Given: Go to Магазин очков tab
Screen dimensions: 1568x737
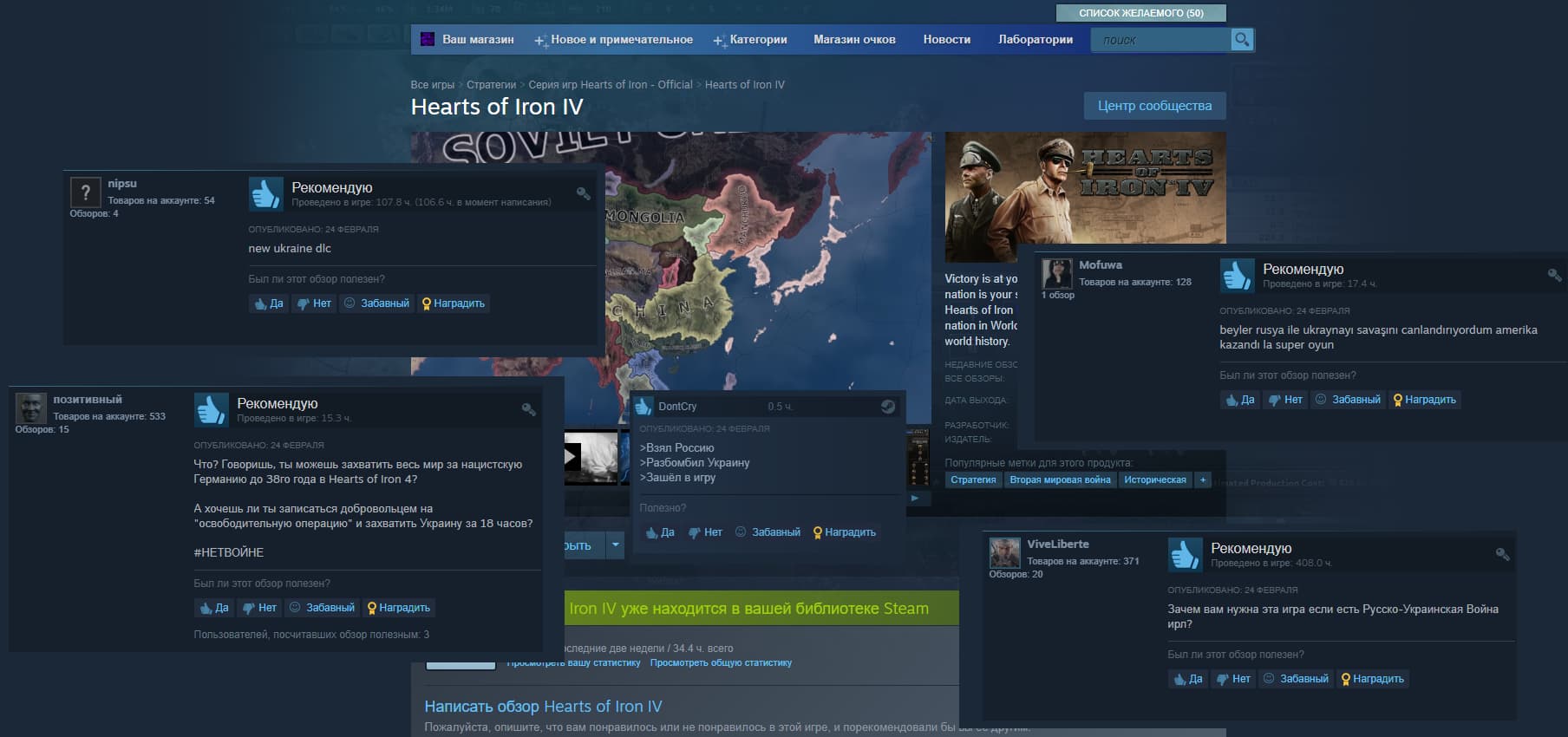Looking at the screenshot, I should point(854,40).
